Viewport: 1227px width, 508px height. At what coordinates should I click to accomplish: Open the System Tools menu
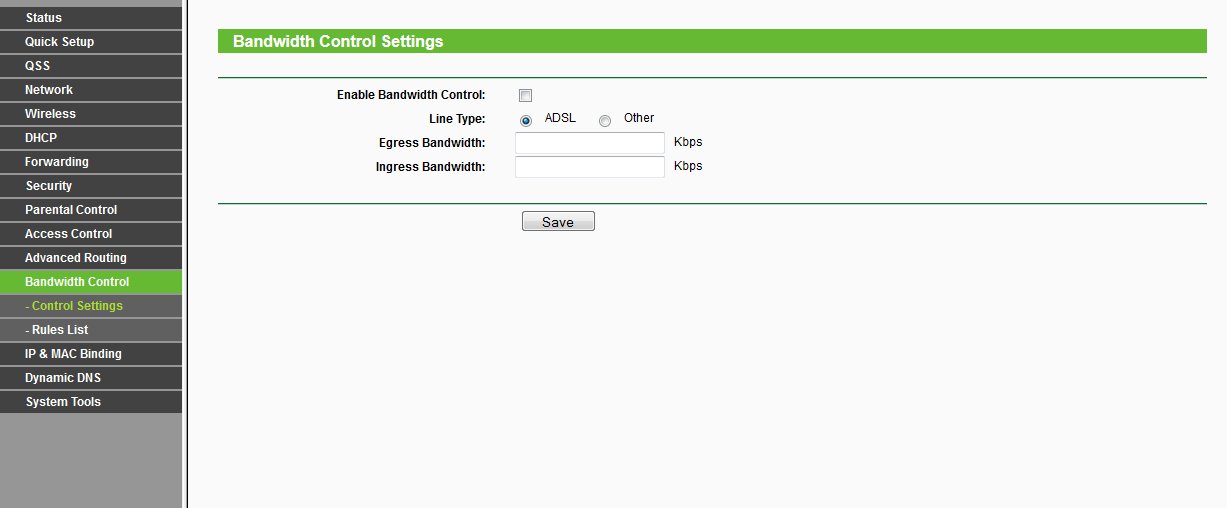[63, 402]
